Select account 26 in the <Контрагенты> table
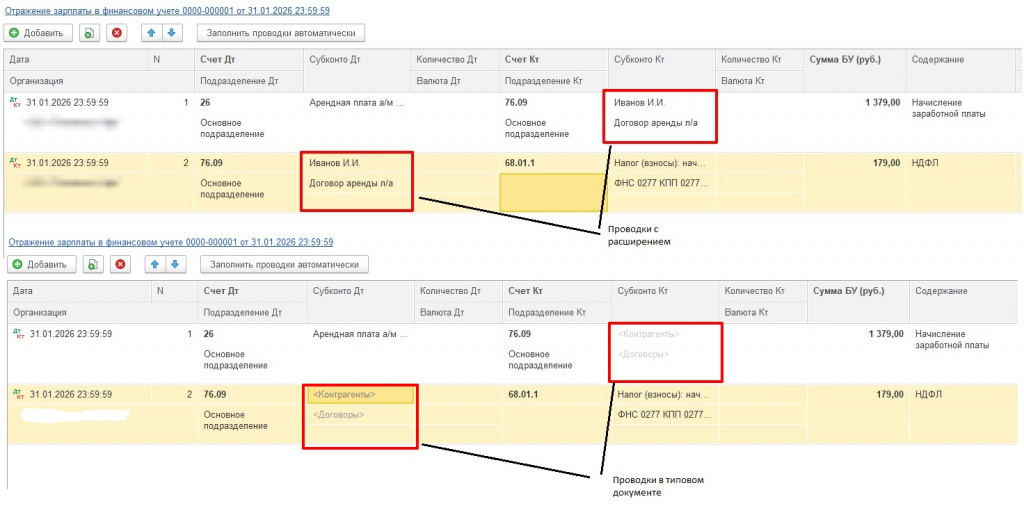This screenshot has width=1024, height=506. 208,334
